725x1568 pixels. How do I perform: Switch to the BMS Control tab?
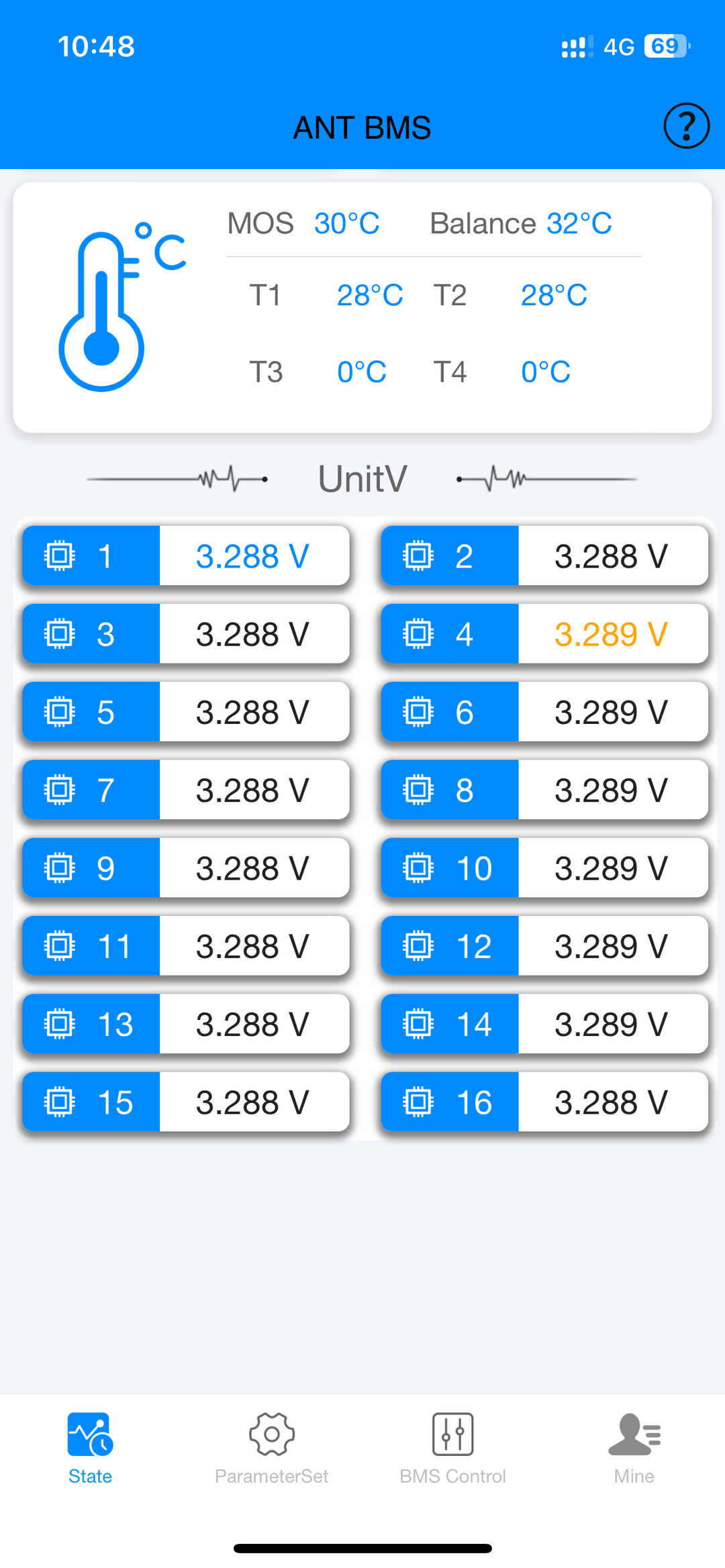(x=452, y=1475)
